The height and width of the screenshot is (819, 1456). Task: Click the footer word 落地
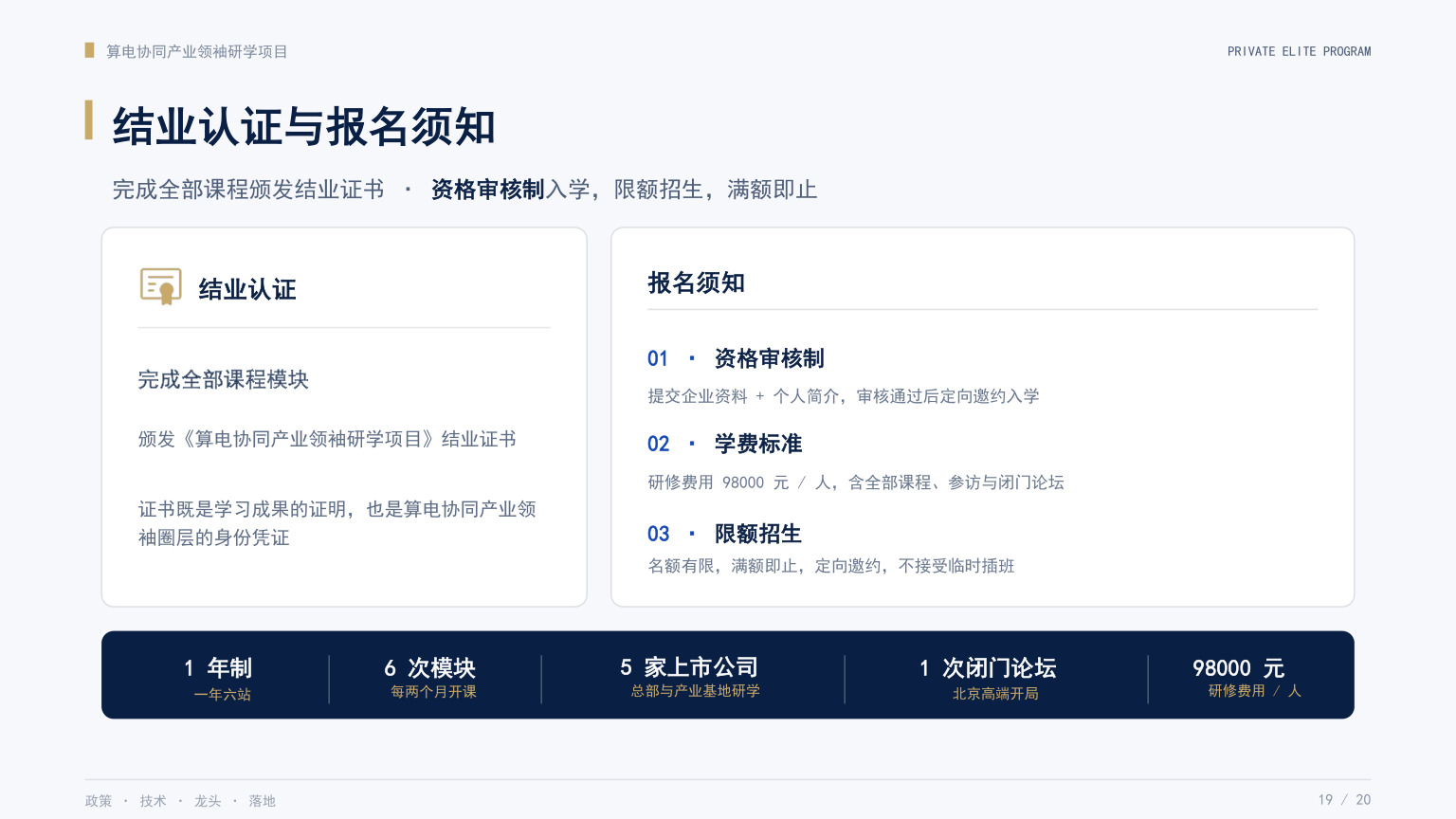(x=262, y=801)
